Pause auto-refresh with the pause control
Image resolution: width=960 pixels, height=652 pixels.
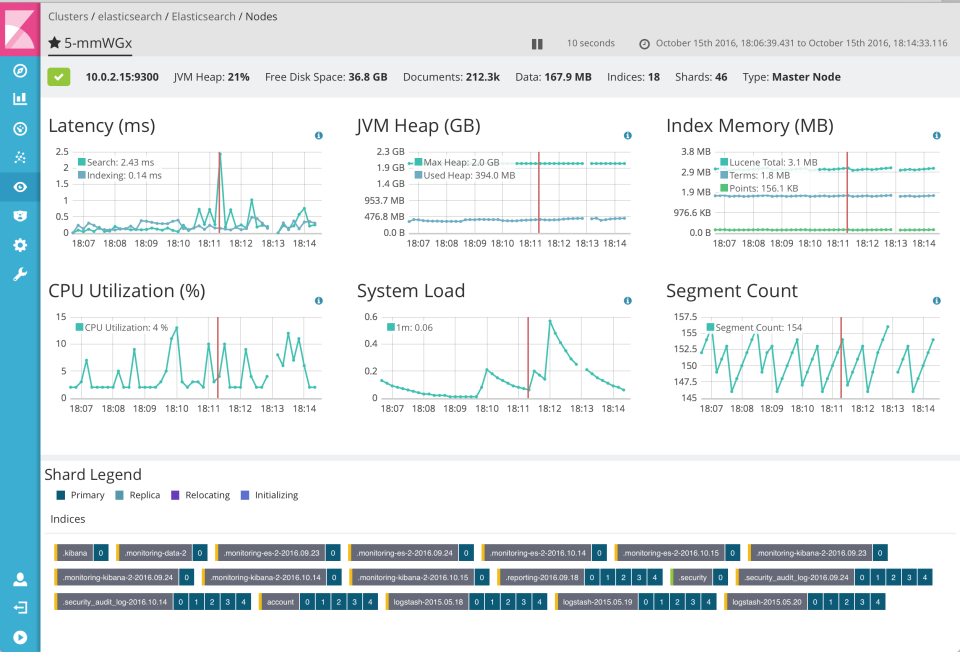point(536,44)
